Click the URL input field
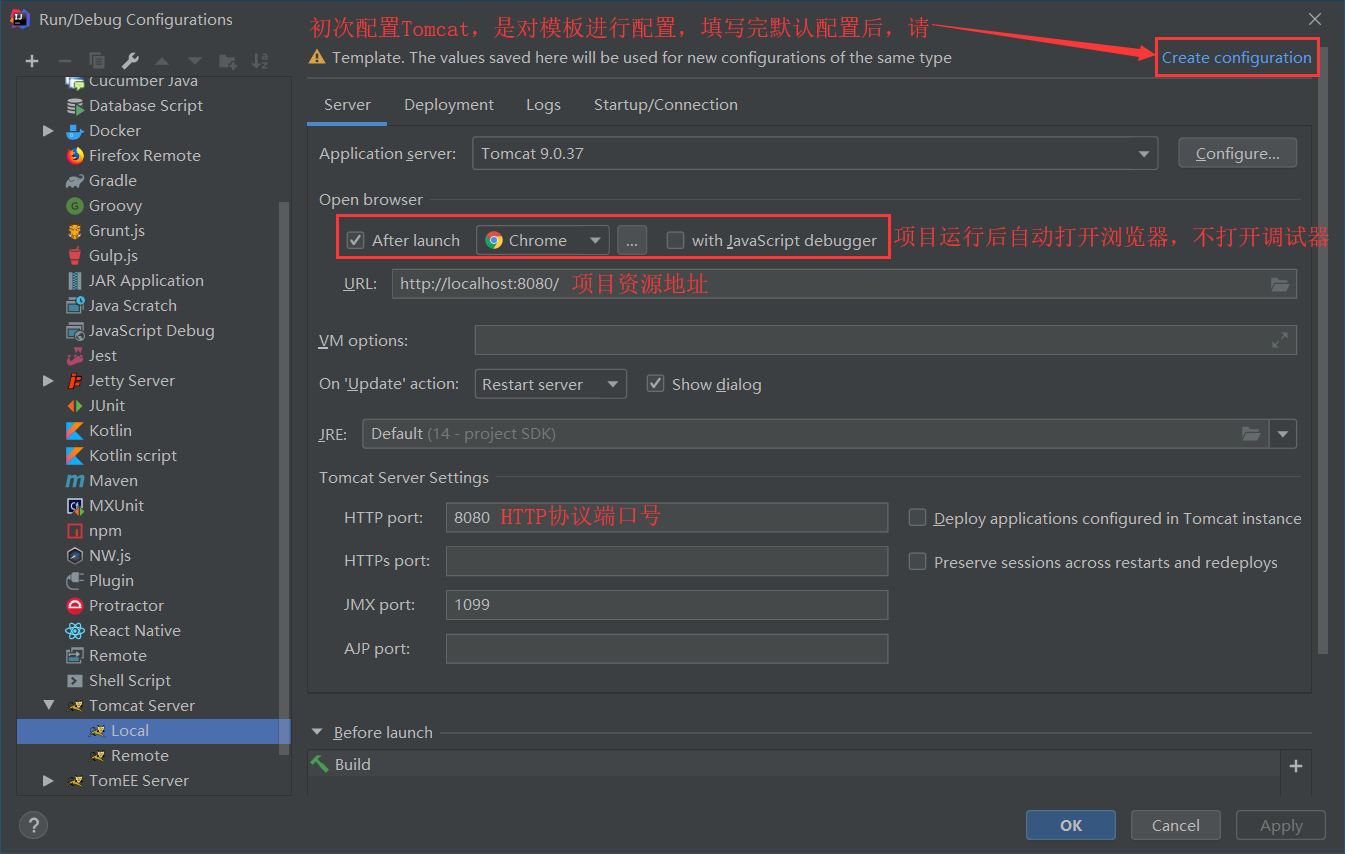The height and width of the screenshot is (854, 1345). pos(845,284)
